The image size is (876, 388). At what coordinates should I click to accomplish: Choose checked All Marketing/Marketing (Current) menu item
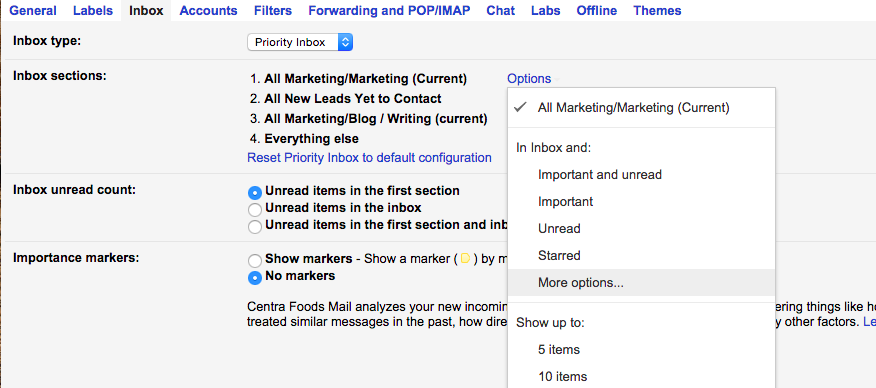coord(641,108)
